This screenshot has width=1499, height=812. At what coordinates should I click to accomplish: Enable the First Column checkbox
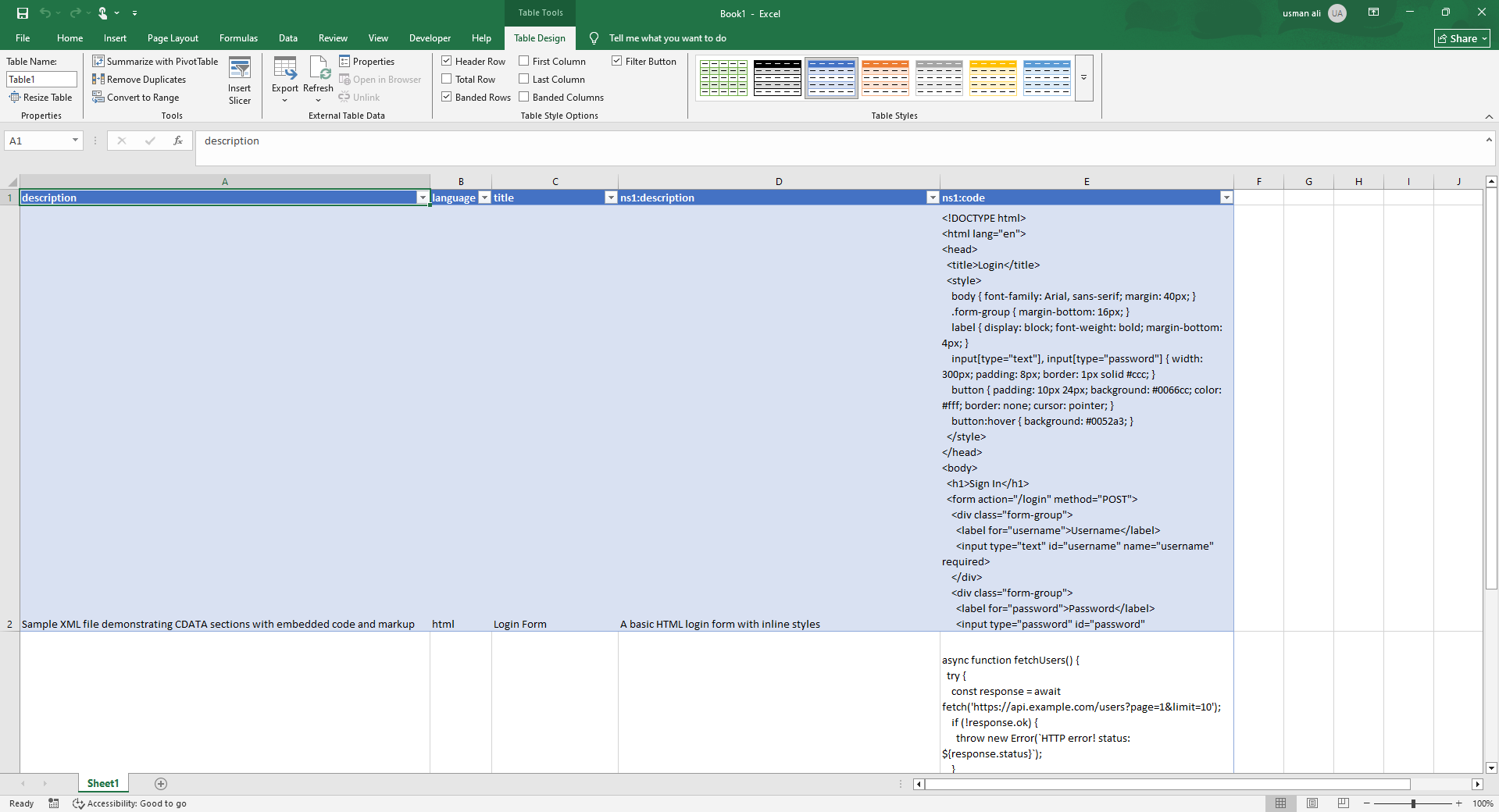[524, 61]
